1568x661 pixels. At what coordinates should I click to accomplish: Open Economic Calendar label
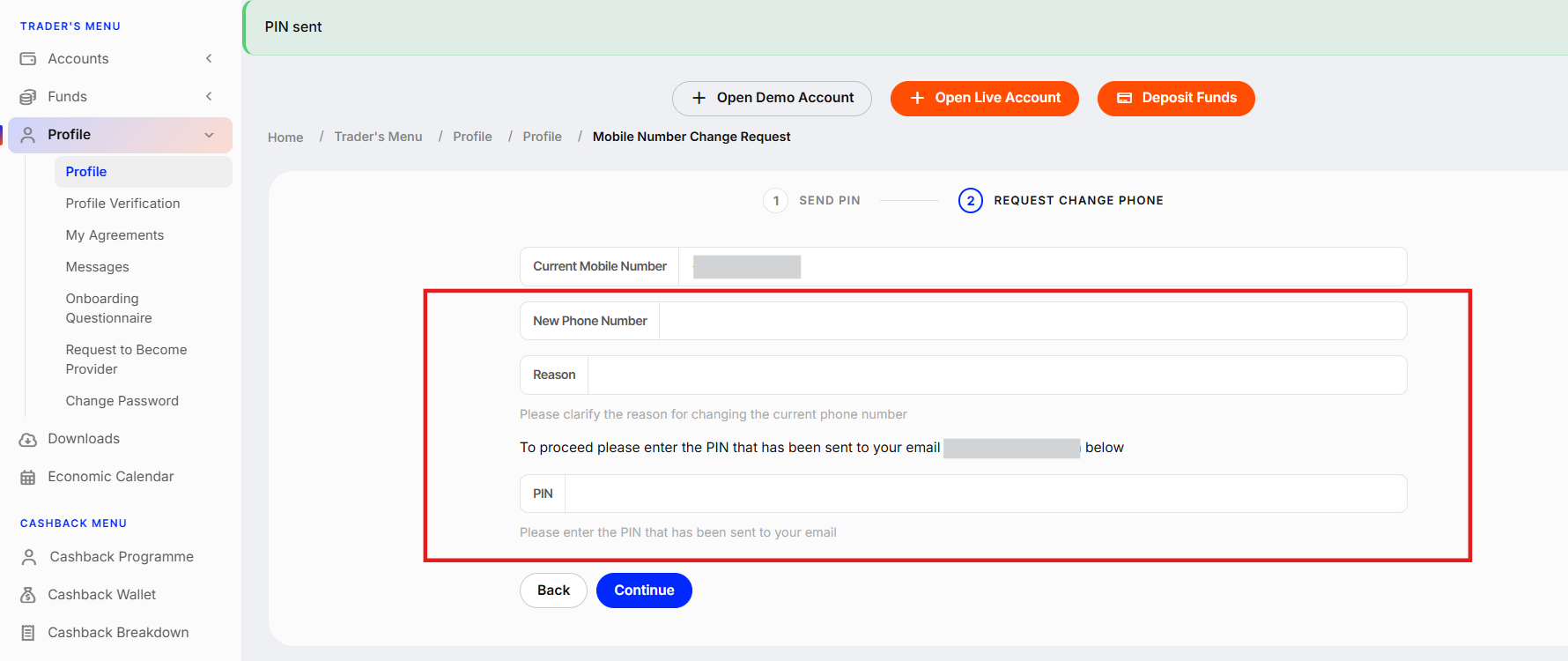tap(111, 477)
